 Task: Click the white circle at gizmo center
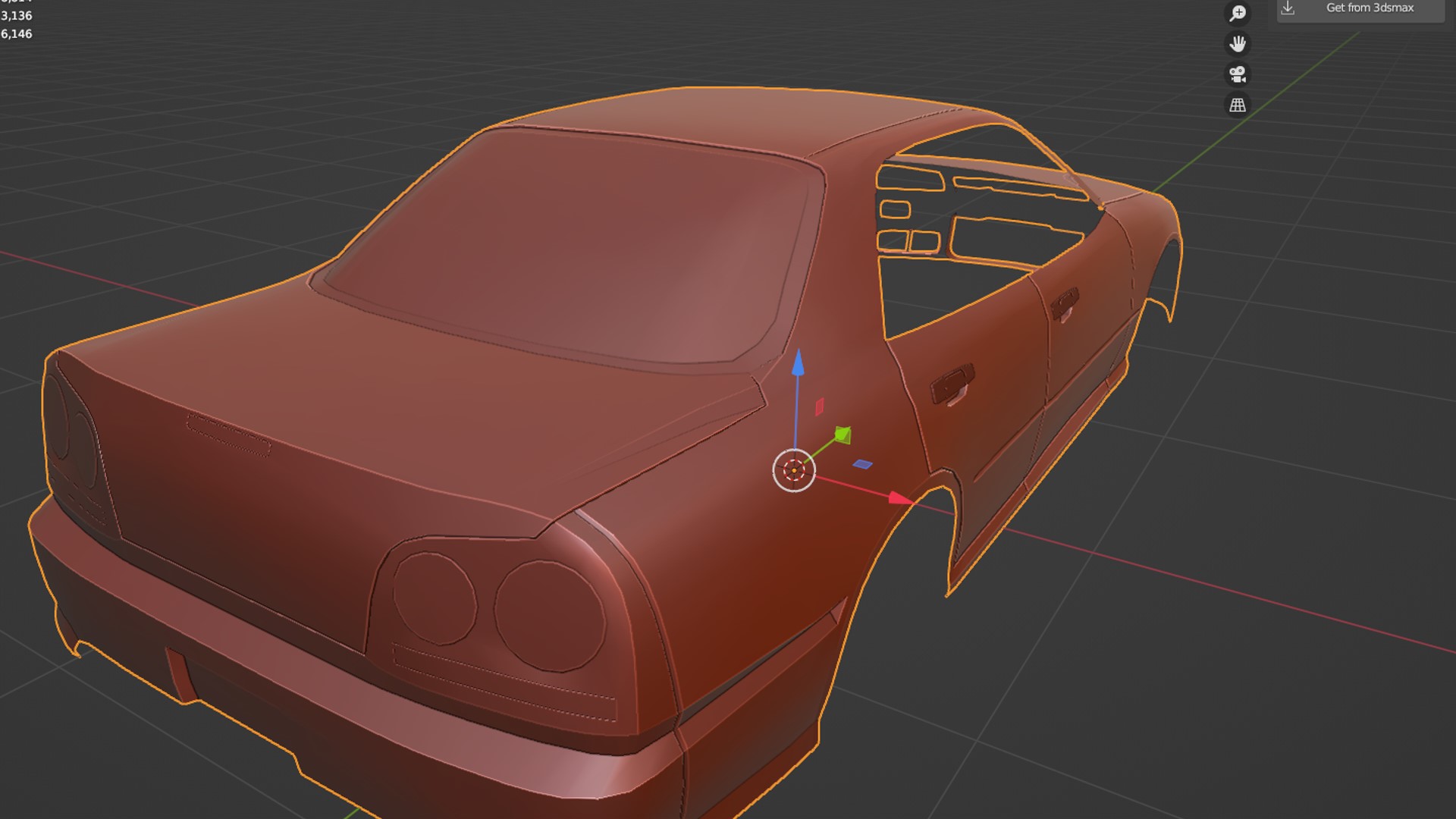(x=794, y=471)
